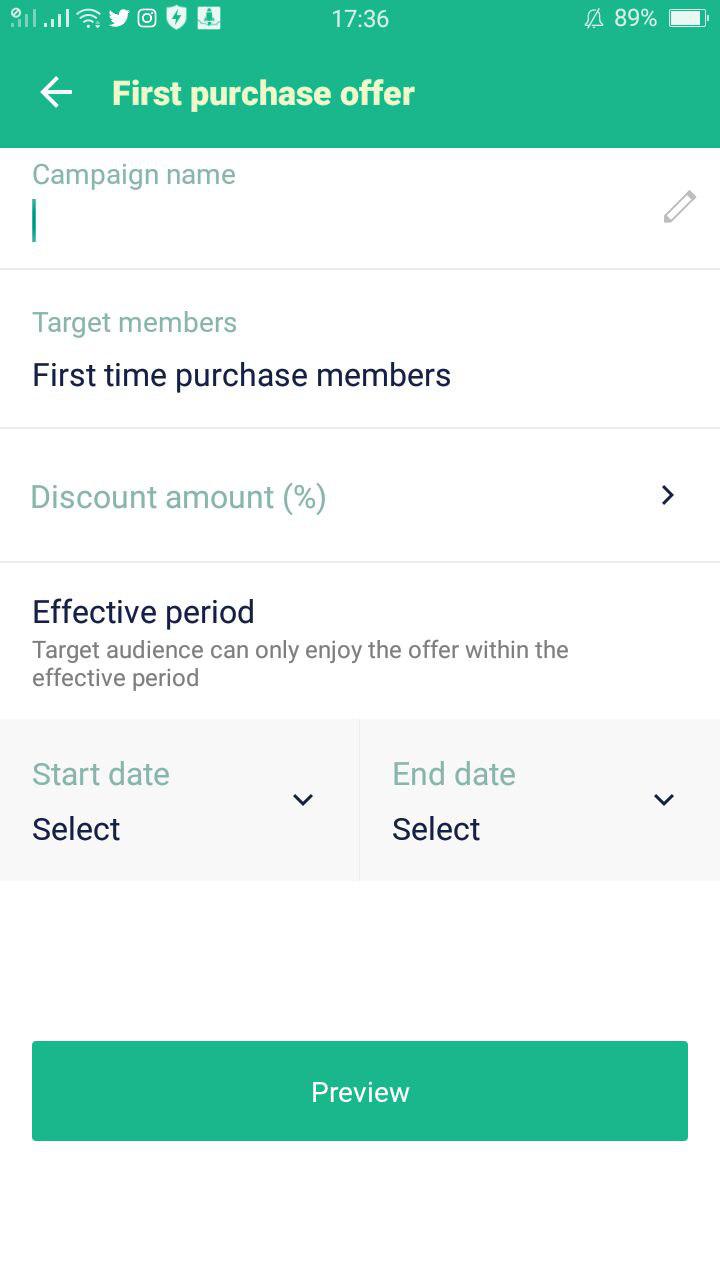Open the End date dropdown arrow
Viewport: 720px width, 1280px height.
tap(663, 799)
